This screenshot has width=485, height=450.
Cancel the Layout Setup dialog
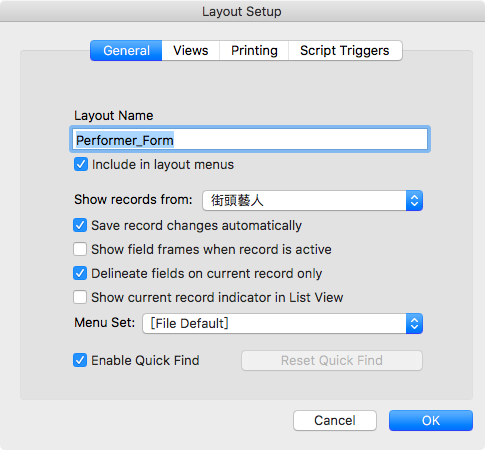click(x=335, y=420)
